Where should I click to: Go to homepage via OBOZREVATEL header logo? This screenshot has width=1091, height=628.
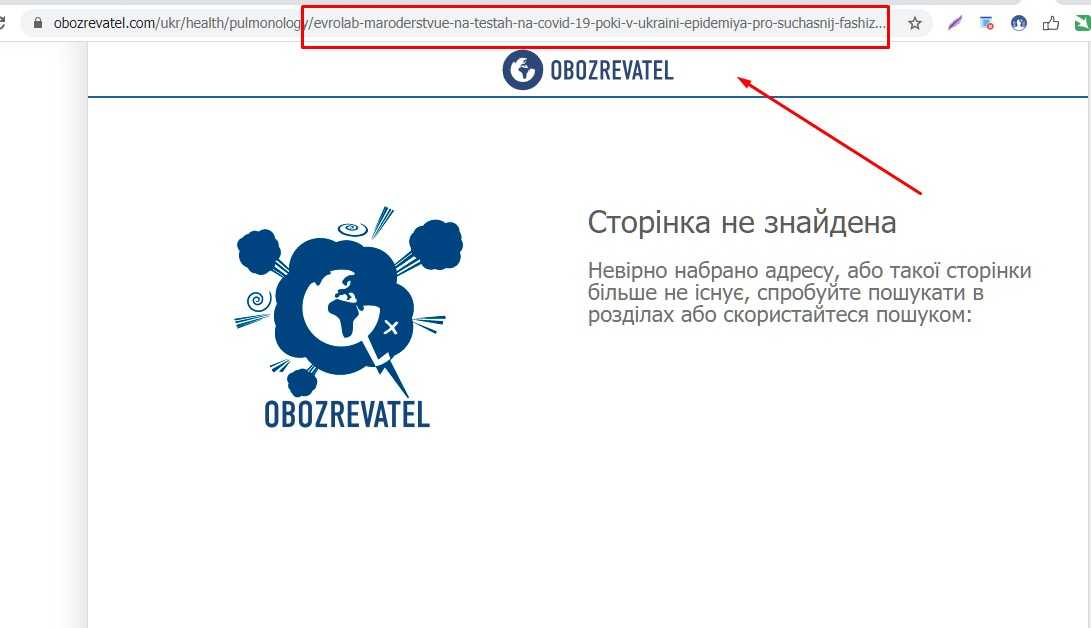(x=588, y=70)
